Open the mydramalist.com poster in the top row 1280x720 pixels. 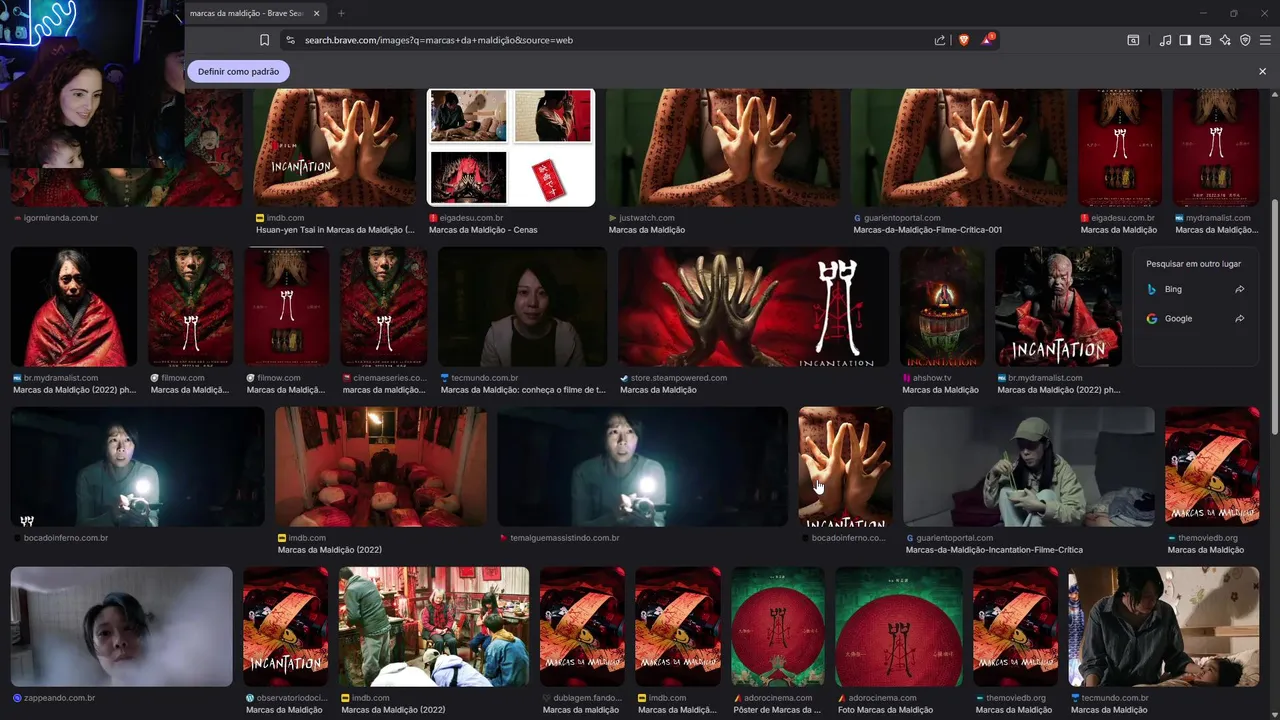(1216, 148)
